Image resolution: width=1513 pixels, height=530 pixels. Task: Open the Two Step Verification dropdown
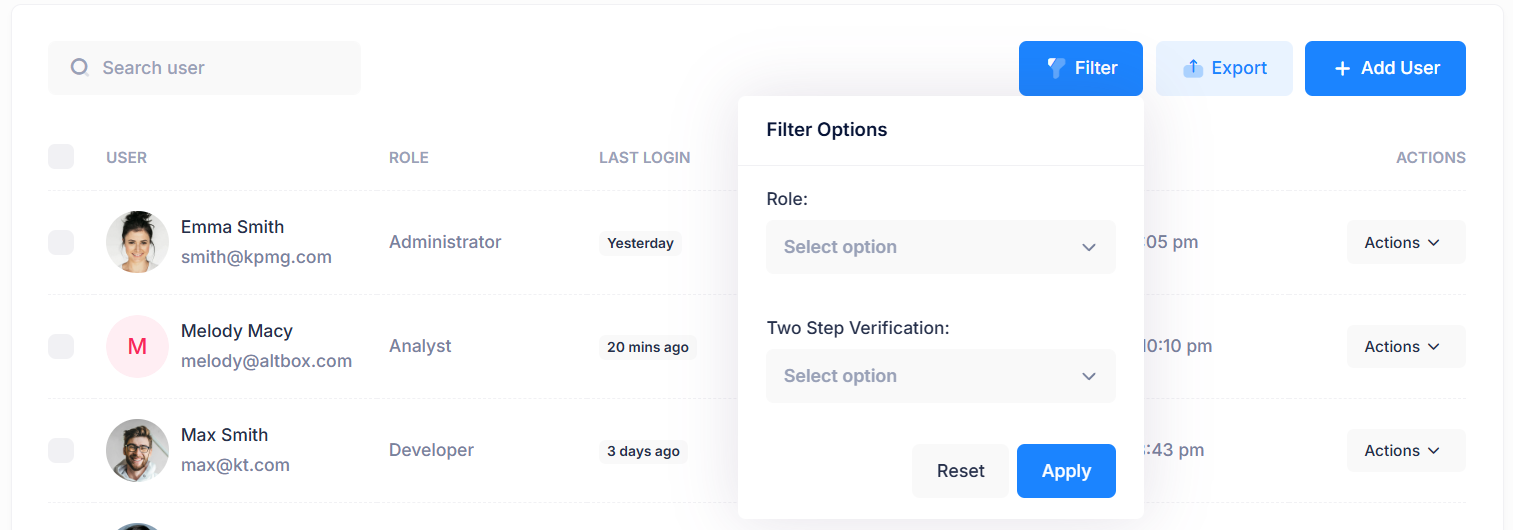coord(941,376)
